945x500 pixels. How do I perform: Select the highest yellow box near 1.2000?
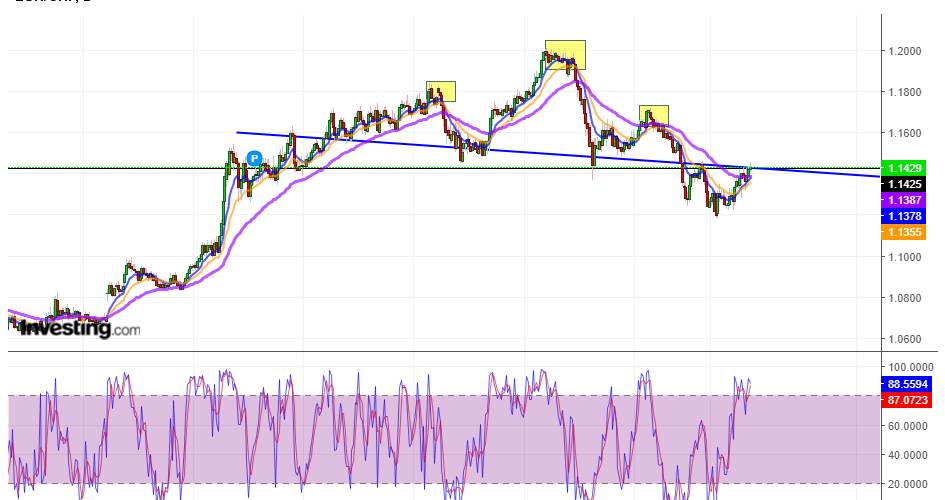(565, 54)
